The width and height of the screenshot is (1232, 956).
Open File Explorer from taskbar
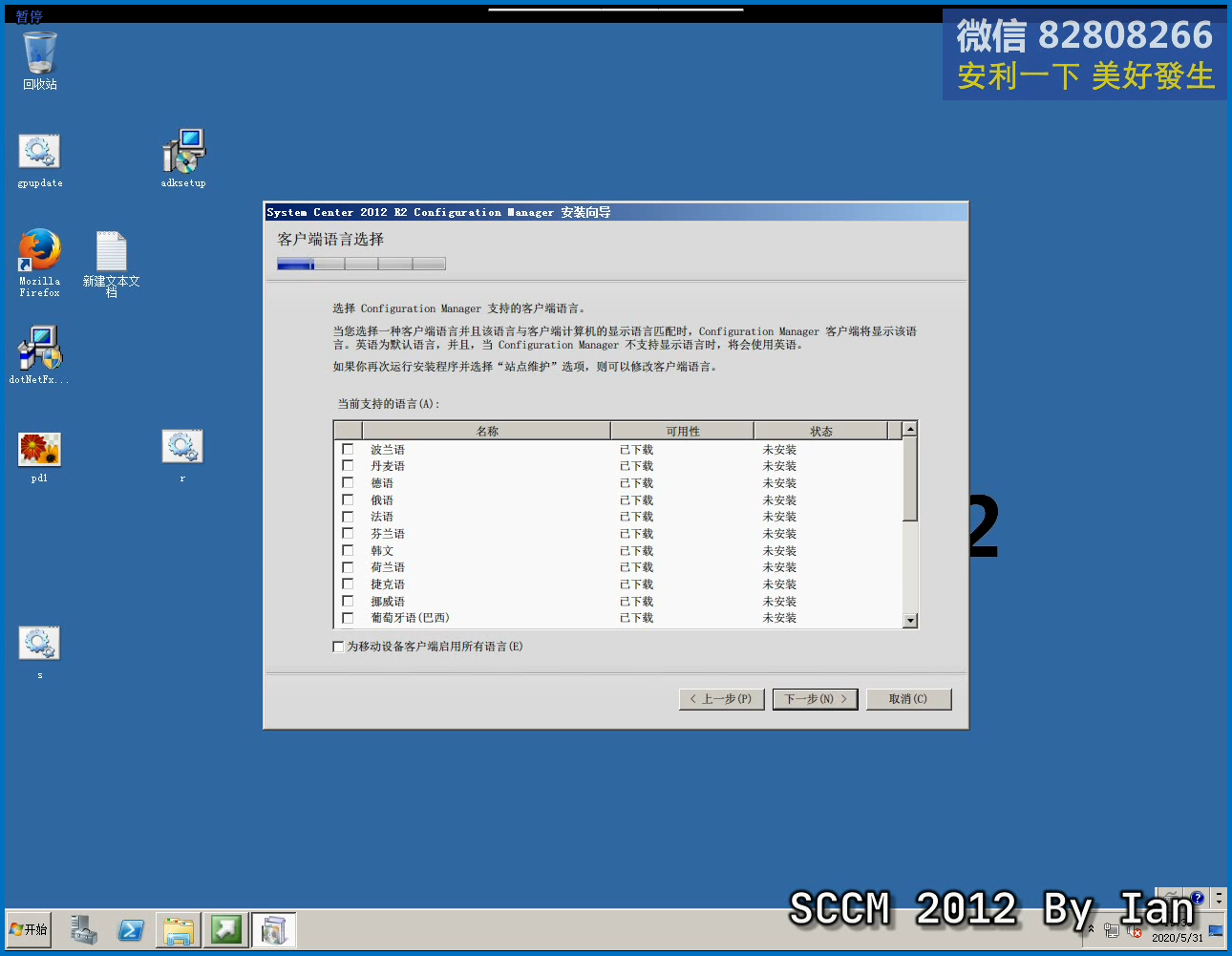coord(179,929)
